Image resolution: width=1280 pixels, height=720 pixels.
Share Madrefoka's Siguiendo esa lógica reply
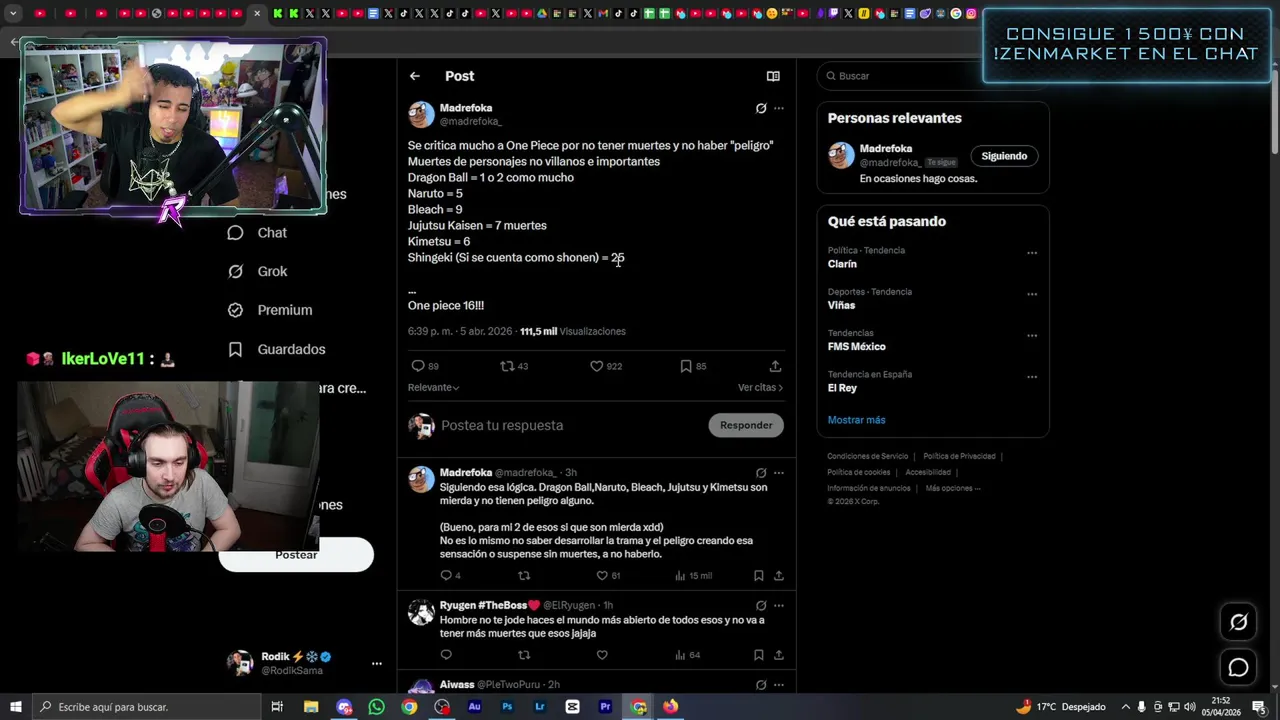[779, 575]
